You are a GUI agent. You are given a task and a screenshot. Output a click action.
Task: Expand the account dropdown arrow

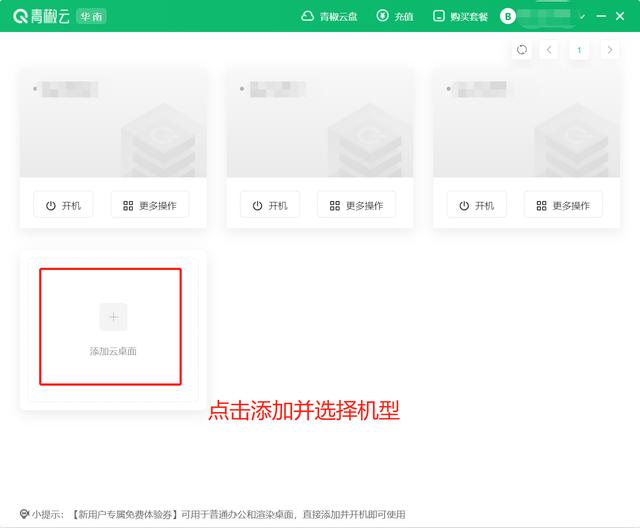(x=582, y=17)
